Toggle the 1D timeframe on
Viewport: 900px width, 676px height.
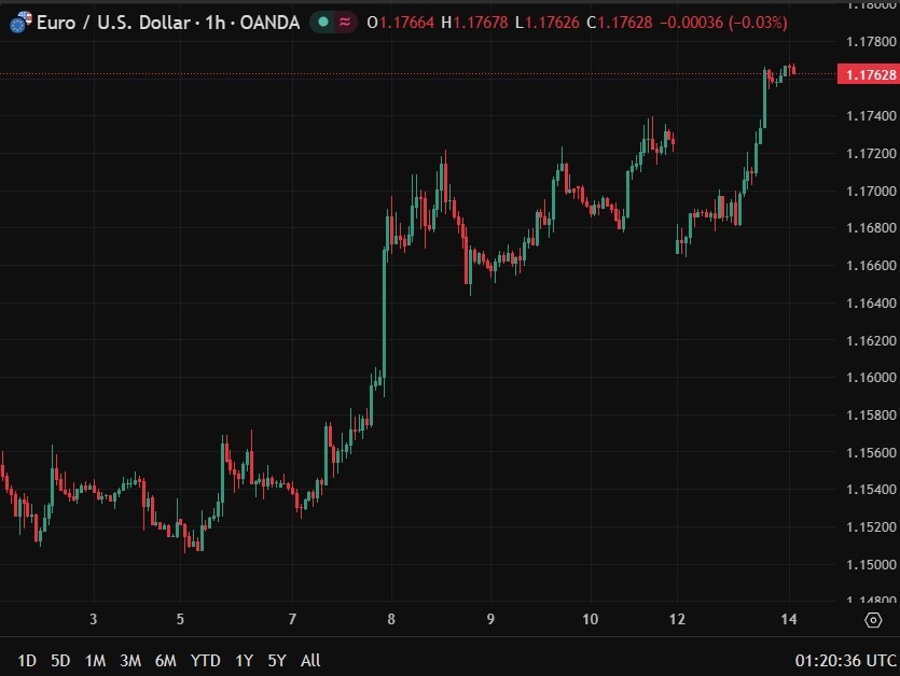pyautogui.click(x=27, y=661)
